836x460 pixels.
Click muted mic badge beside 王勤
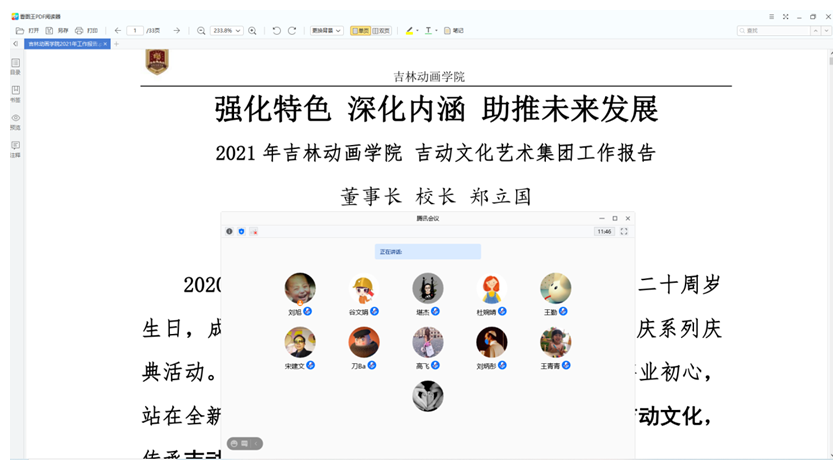563,311
